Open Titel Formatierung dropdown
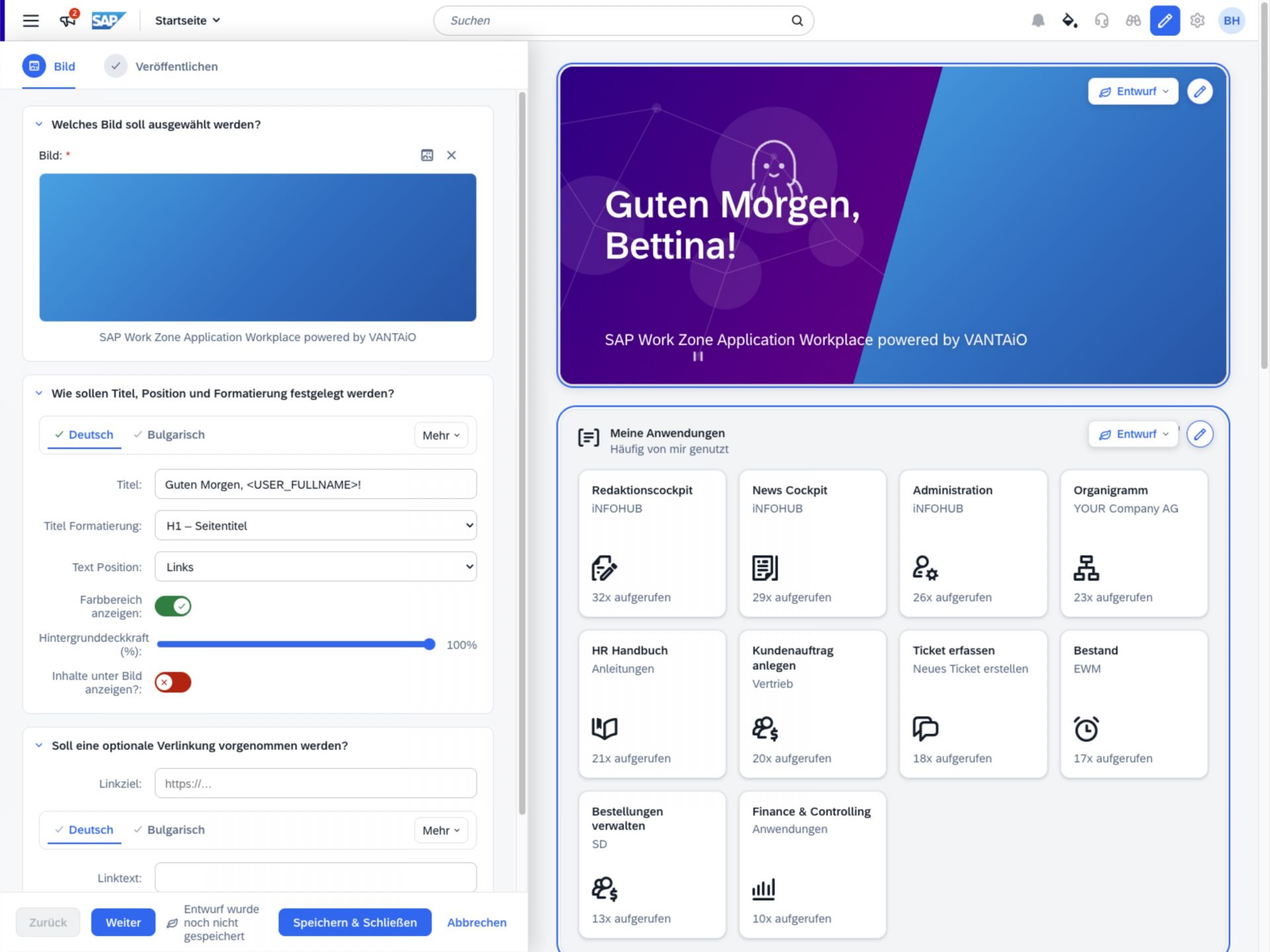The image size is (1270, 952). tap(316, 526)
